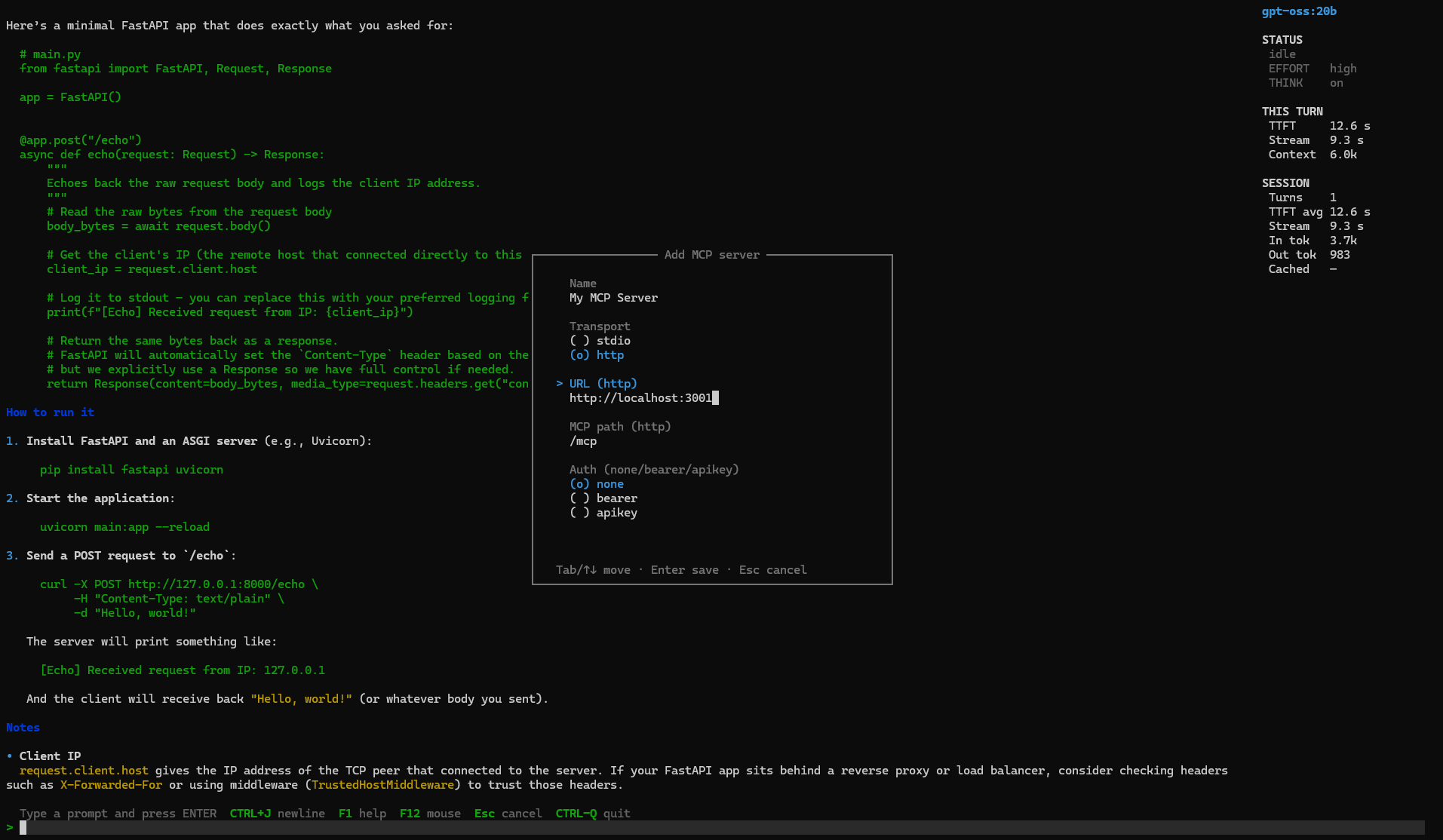This screenshot has width=1443, height=840.
Task: Select the http transport radio option
Action: (x=597, y=355)
